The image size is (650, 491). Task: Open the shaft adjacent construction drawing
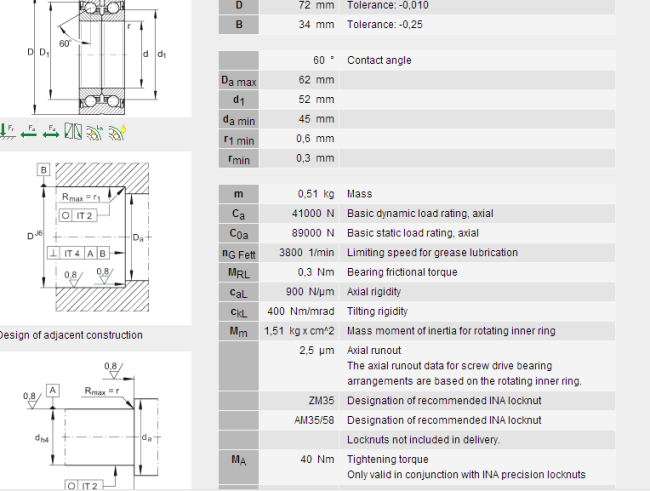[x=95, y=430]
